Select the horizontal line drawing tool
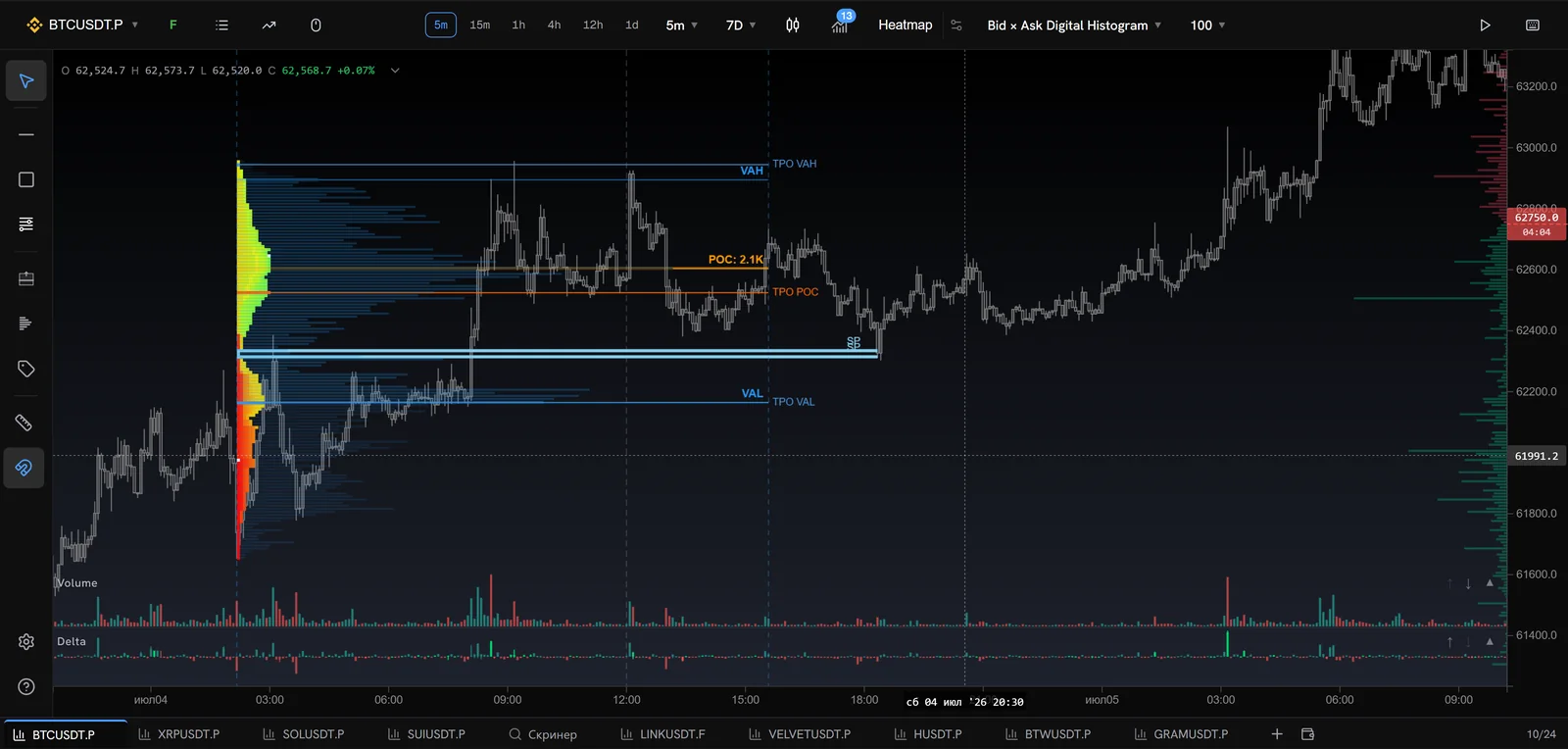Viewport: 1568px width, 749px height. (x=26, y=134)
